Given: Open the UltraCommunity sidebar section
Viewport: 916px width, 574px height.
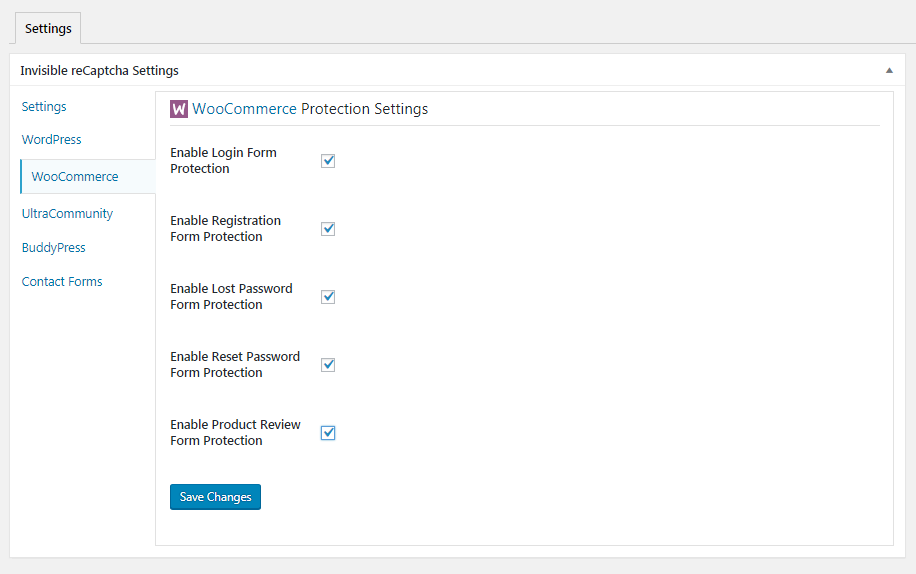Looking at the screenshot, I should [x=67, y=214].
